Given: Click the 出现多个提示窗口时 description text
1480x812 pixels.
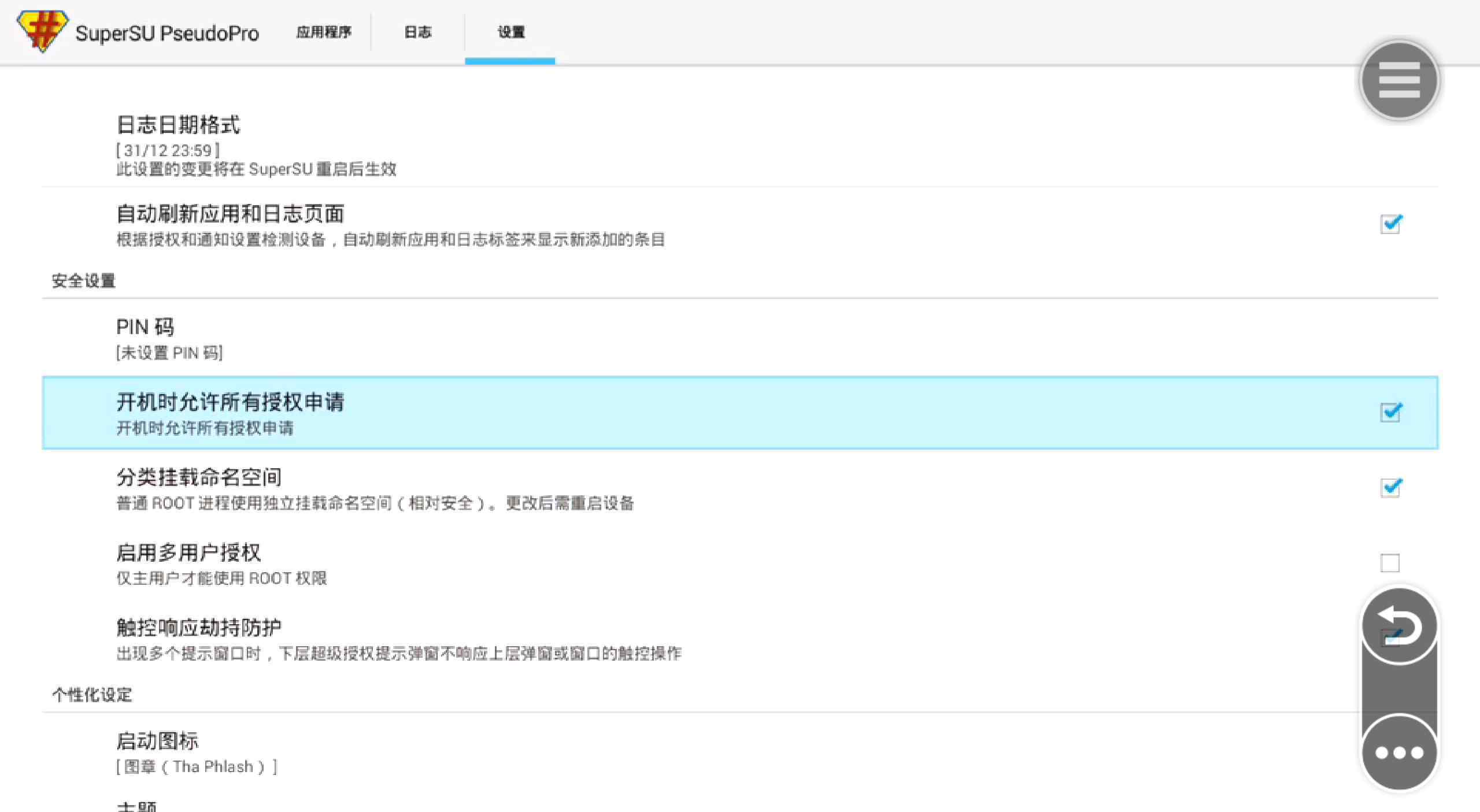Looking at the screenshot, I should [399, 654].
